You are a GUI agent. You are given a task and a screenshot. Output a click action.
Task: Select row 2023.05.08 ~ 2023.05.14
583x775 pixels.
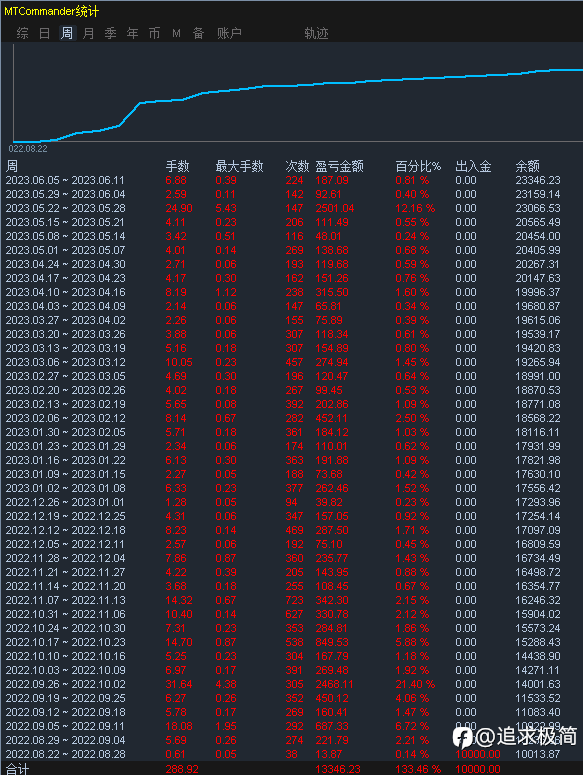(292, 236)
